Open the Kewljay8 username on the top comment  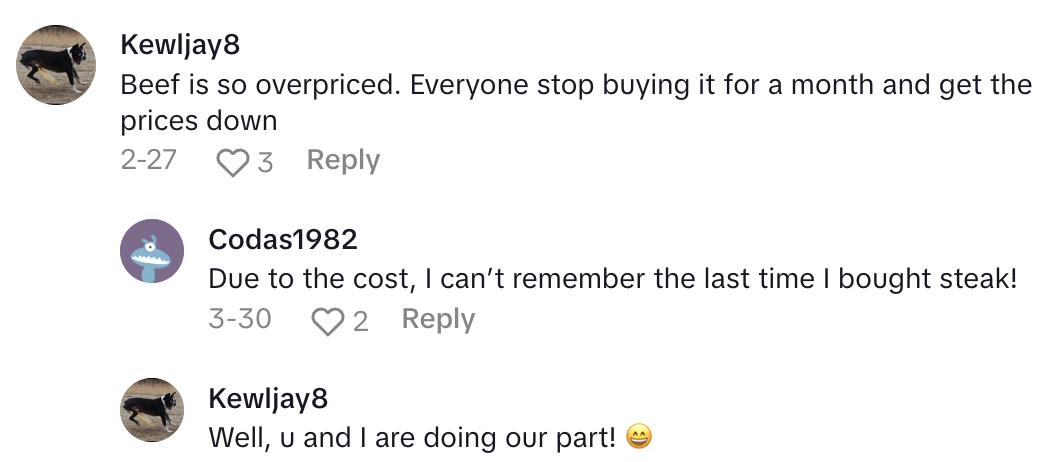coord(180,45)
